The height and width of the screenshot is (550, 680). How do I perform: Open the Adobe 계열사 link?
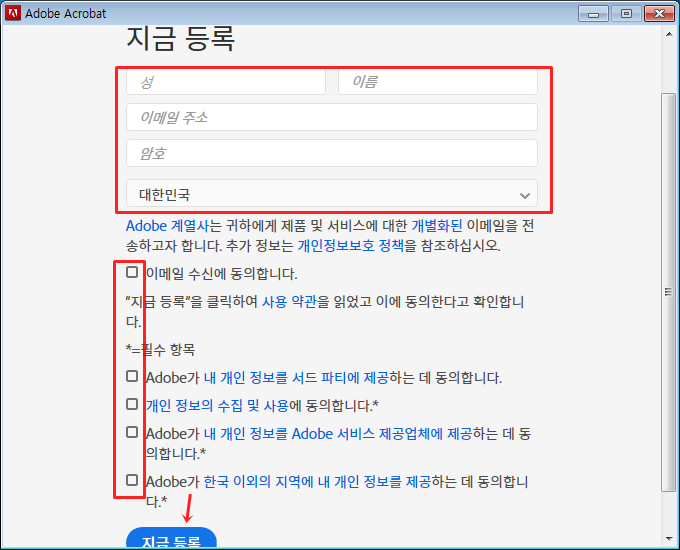tap(167, 226)
